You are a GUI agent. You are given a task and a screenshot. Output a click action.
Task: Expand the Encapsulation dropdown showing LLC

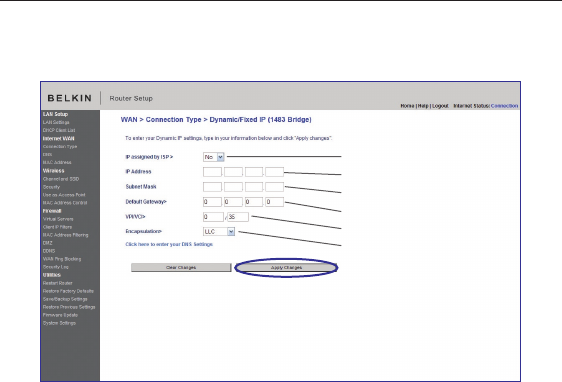[x=219, y=232]
